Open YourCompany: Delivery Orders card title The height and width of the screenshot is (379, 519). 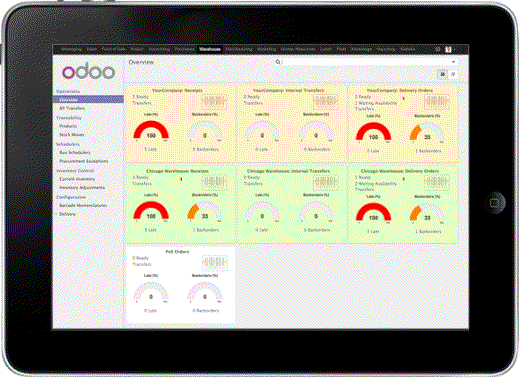400,90
